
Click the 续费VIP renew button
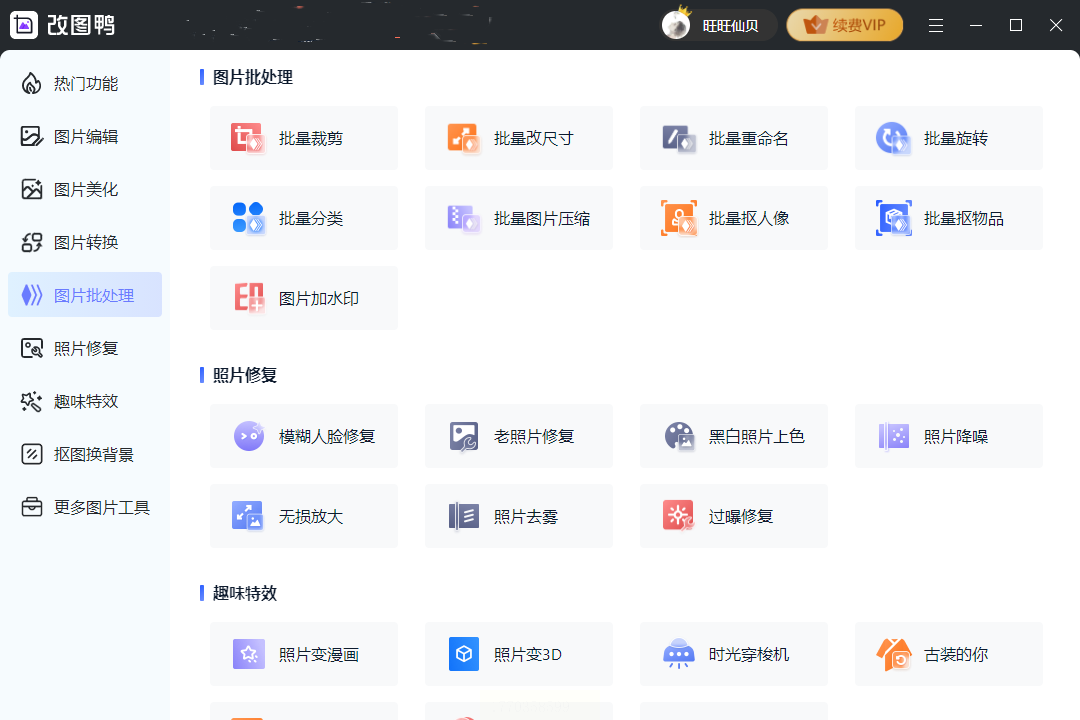[x=844, y=25]
